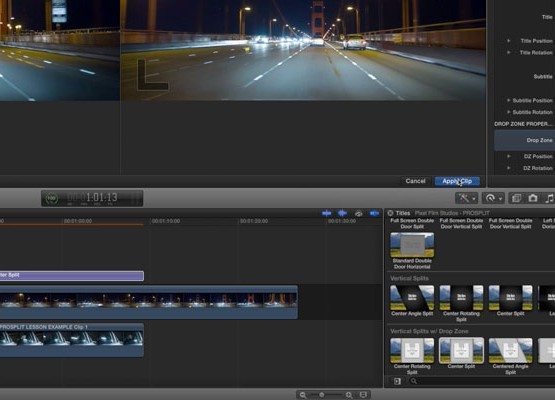Click the Subtitle Rotation label text
Screen dimensions: 555x400
click(x=532, y=112)
